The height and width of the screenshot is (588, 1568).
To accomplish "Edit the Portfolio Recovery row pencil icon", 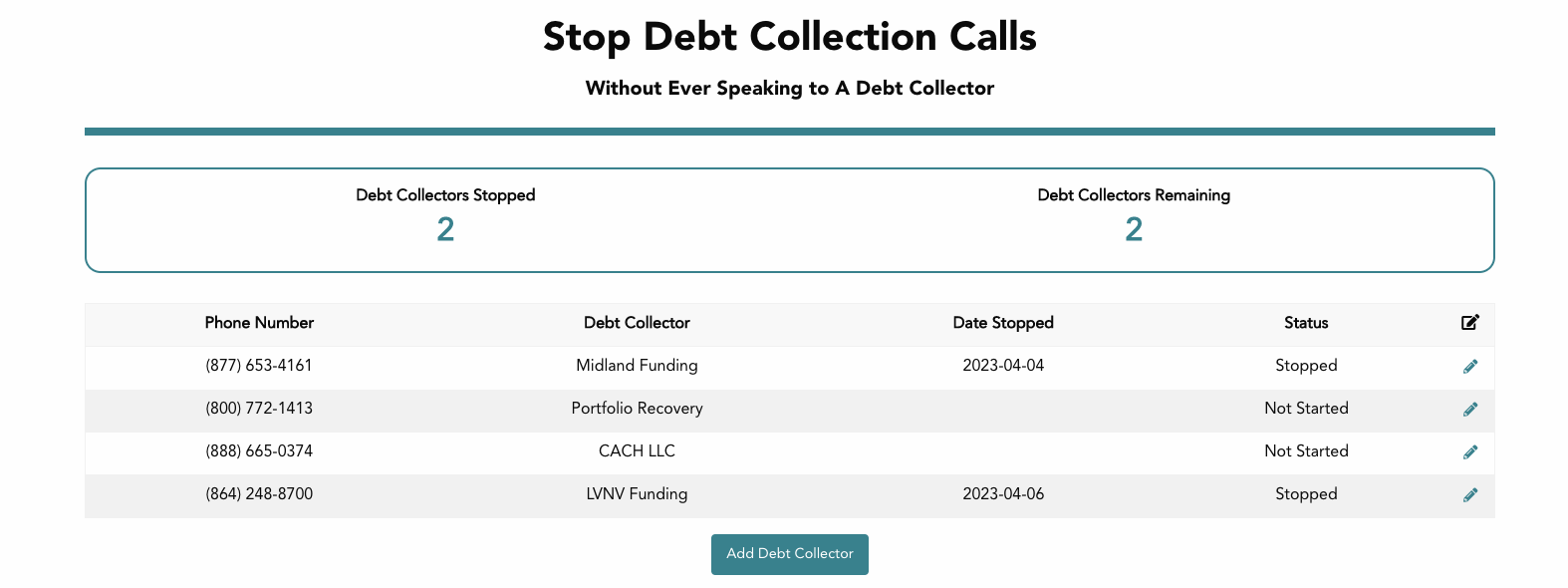I will tap(1469, 409).
